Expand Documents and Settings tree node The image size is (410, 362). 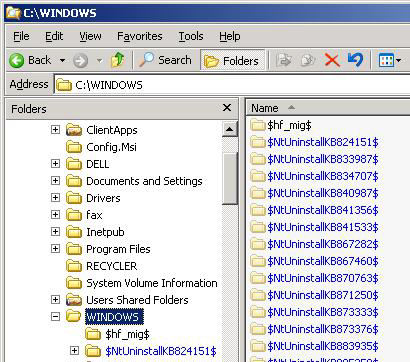[55, 180]
